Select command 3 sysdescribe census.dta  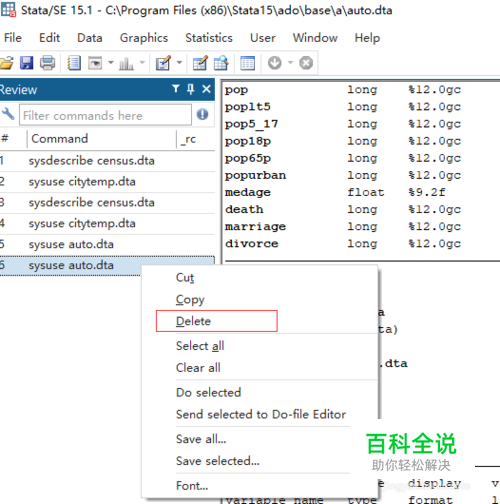click(107, 203)
